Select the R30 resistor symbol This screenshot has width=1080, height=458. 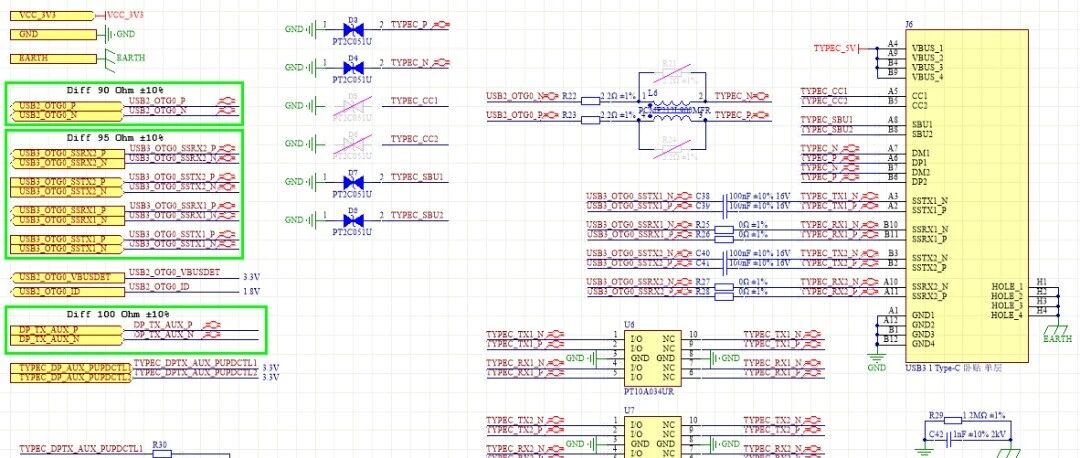161,455
